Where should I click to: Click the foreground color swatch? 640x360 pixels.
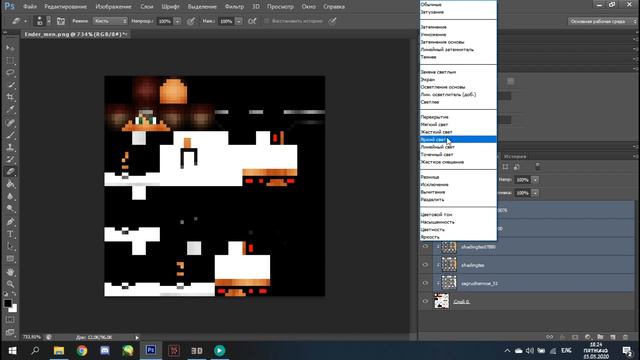[8, 303]
